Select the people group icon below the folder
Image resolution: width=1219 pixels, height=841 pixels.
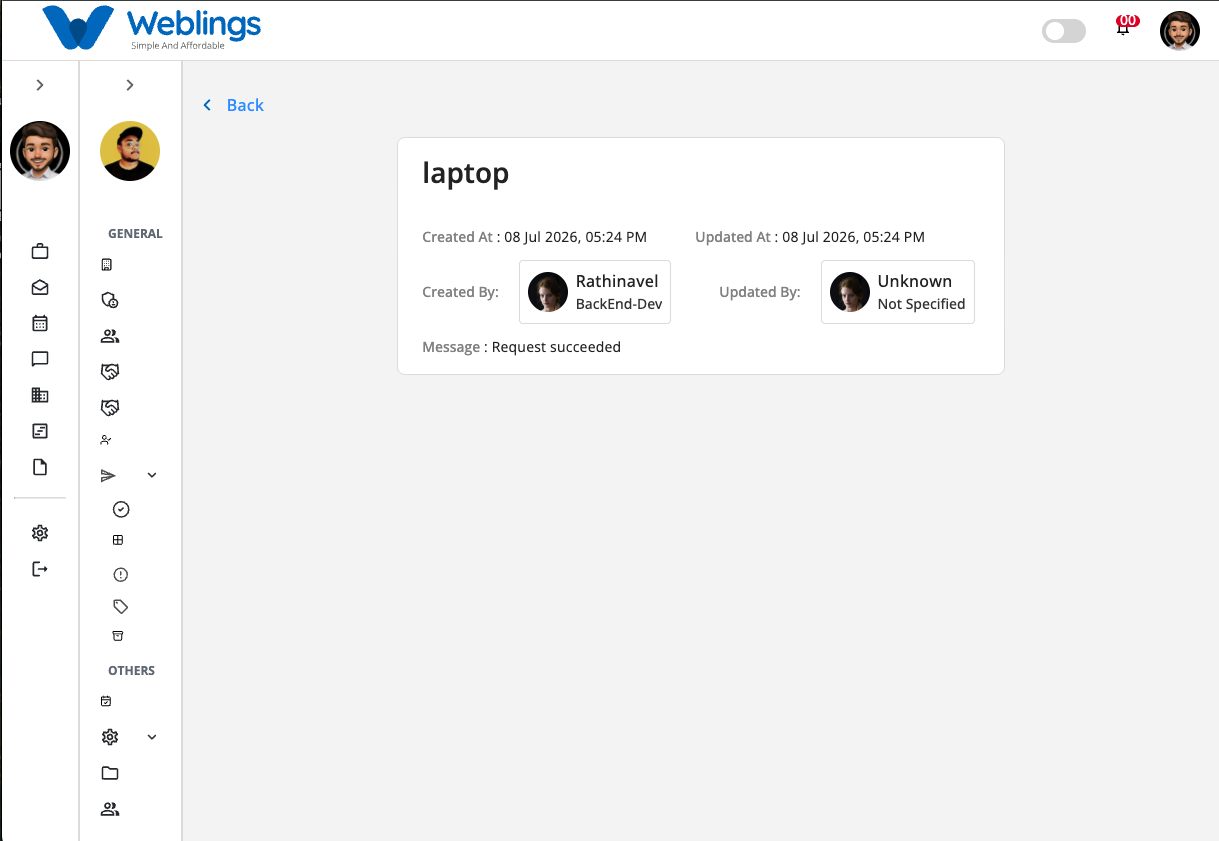[x=110, y=809]
